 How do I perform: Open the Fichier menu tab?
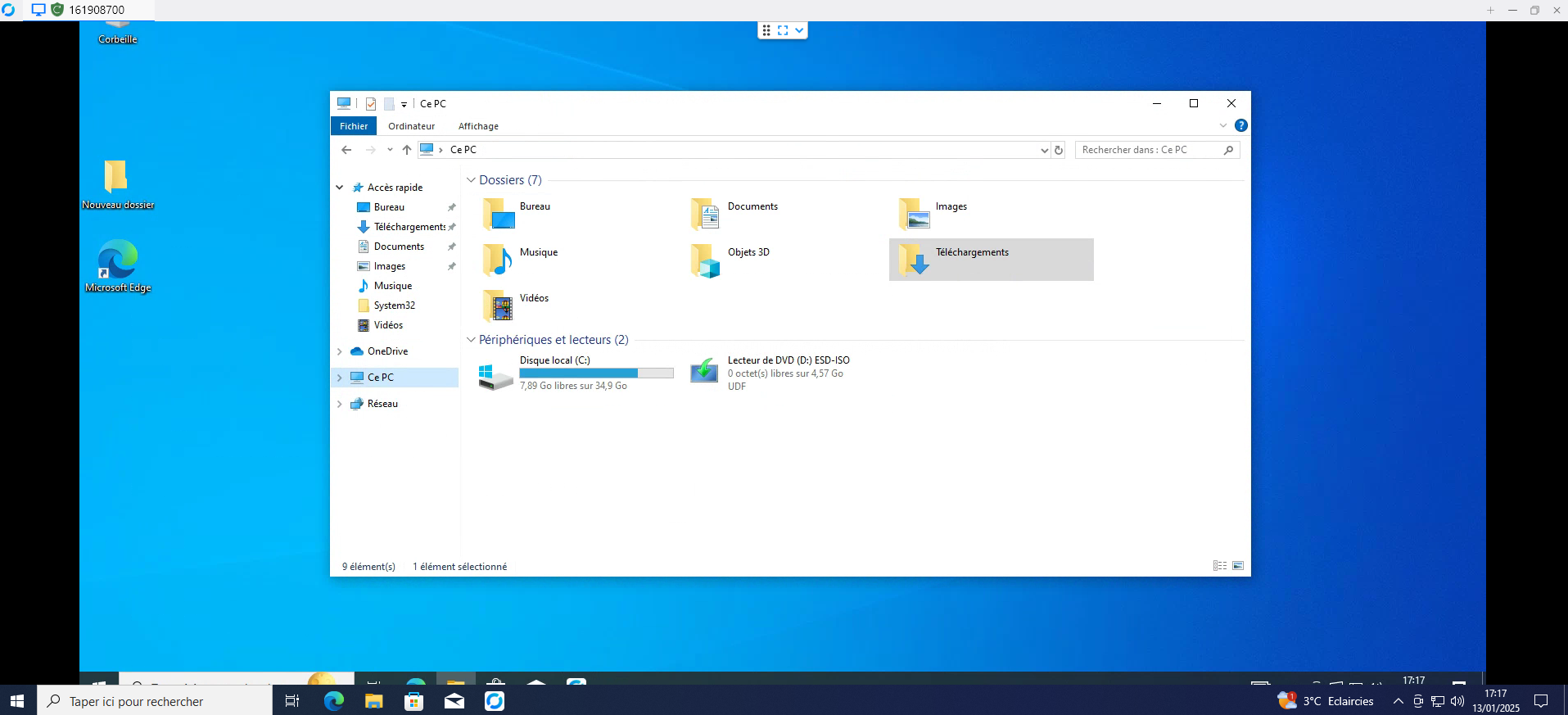pyautogui.click(x=354, y=126)
